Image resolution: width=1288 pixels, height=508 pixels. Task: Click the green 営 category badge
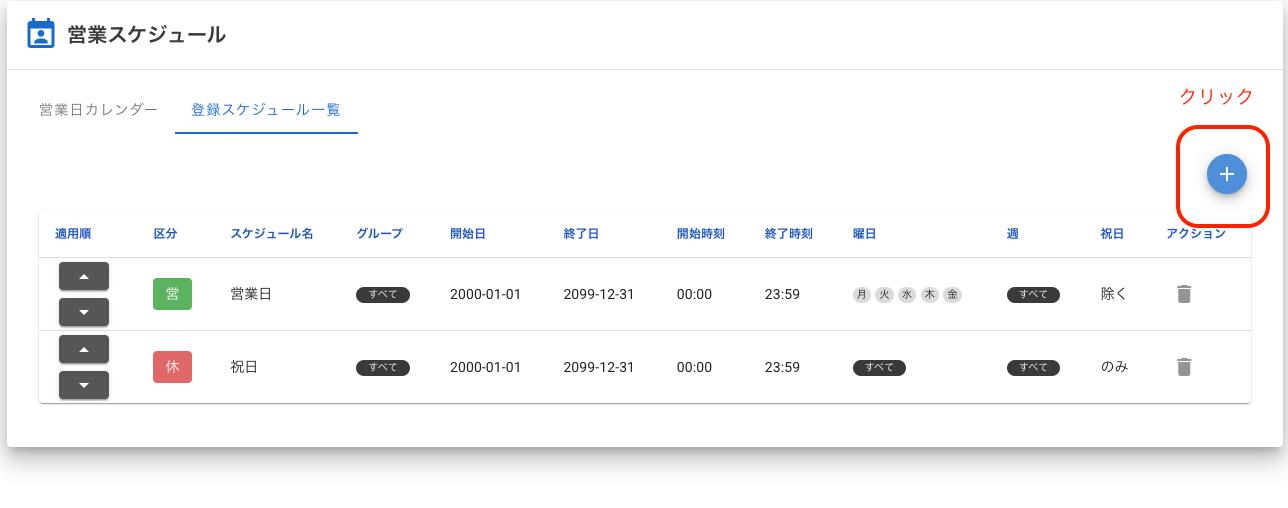172,294
